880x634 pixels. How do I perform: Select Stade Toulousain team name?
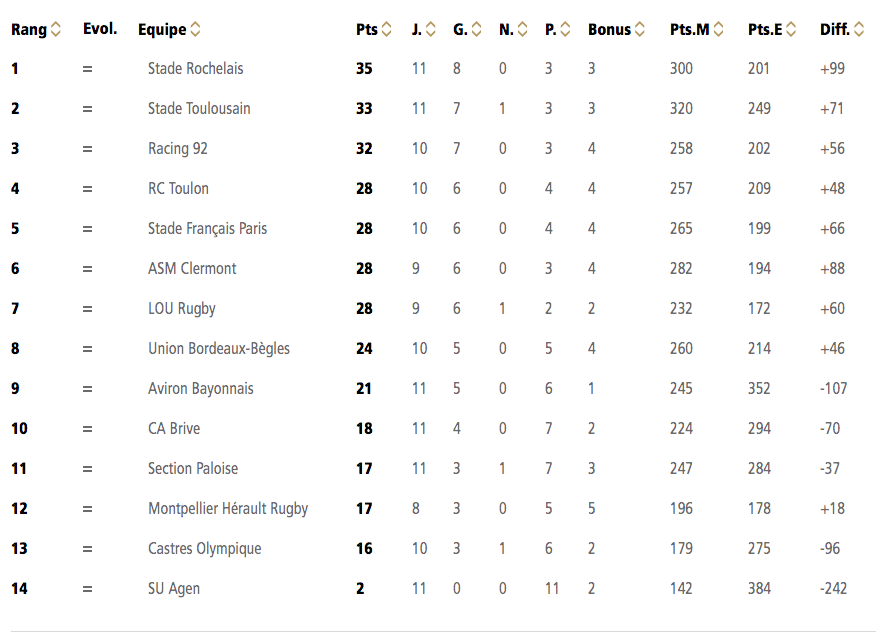coord(199,108)
